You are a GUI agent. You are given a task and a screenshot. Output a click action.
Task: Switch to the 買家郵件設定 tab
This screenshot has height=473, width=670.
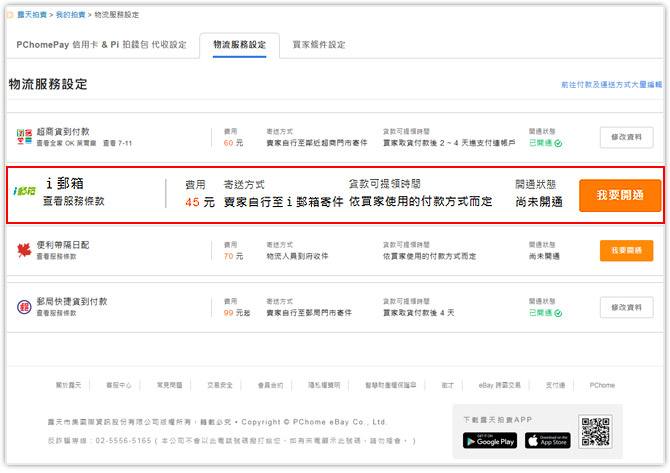coord(319,45)
